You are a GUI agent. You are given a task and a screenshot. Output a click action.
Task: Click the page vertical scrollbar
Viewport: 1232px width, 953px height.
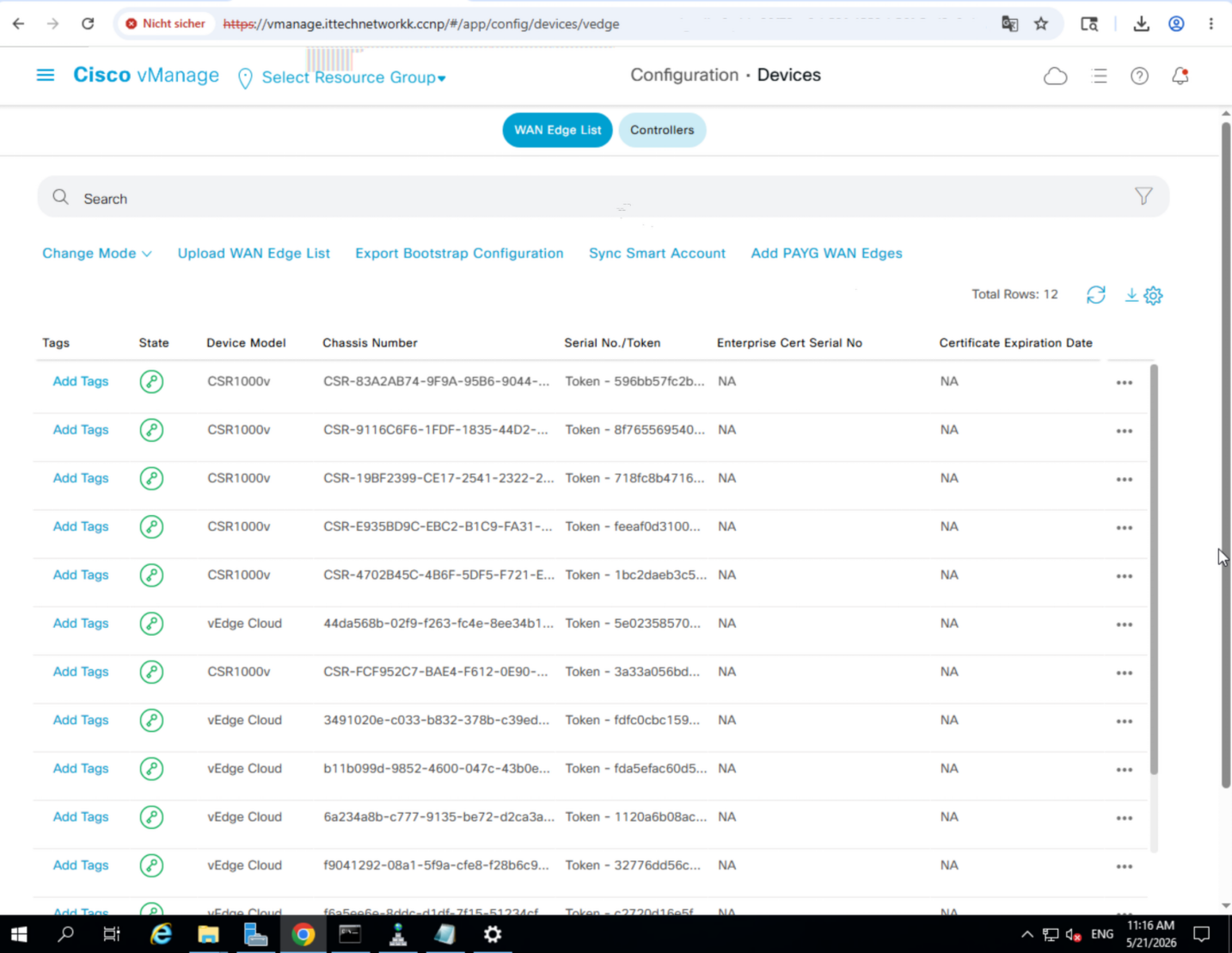(x=1225, y=454)
